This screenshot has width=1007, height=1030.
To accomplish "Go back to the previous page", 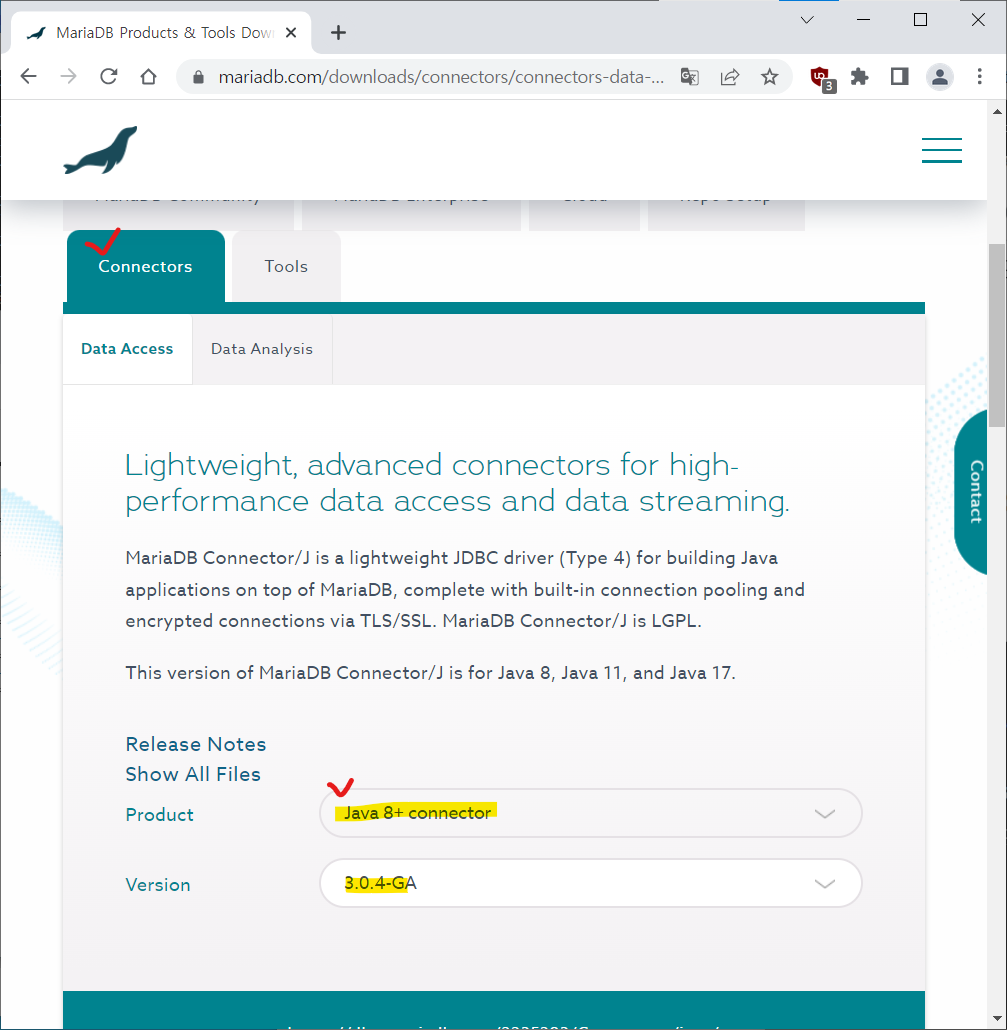I will point(28,76).
